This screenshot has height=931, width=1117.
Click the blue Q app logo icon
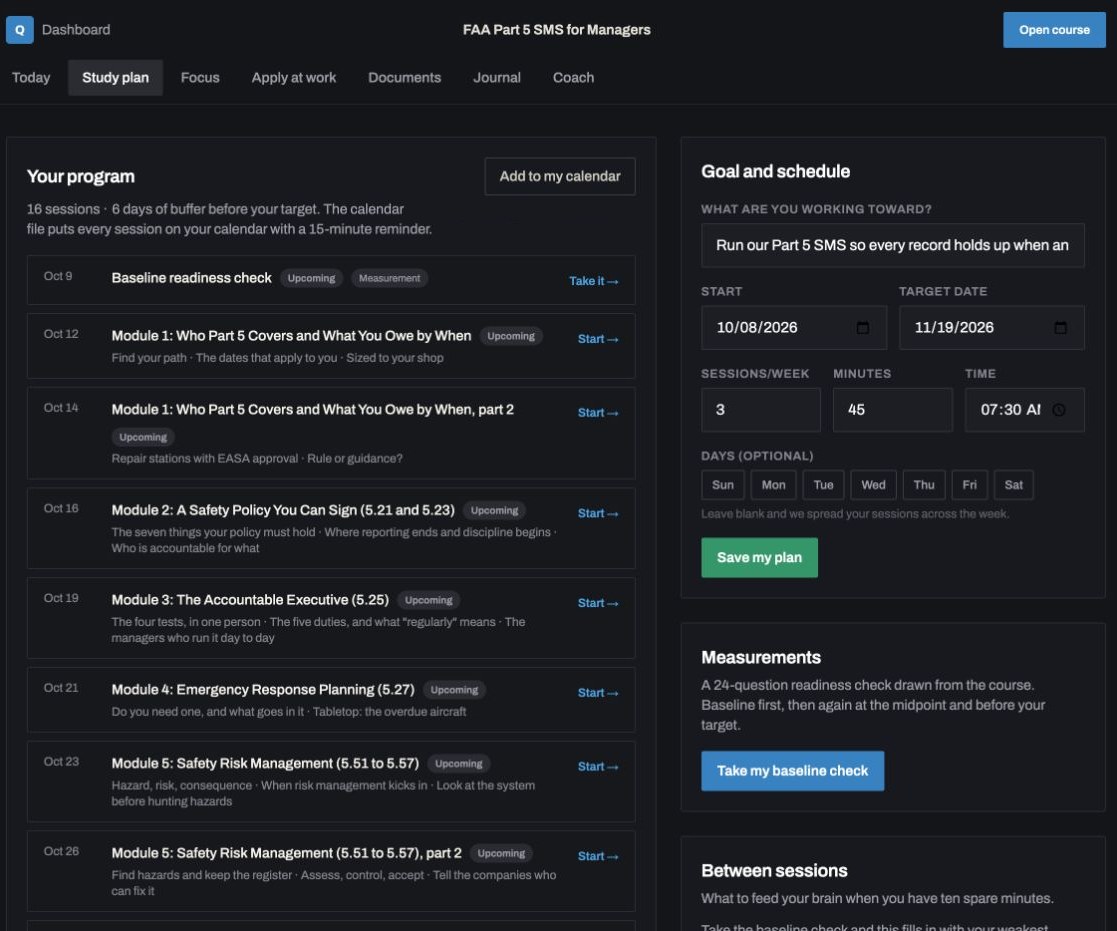[20, 30]
